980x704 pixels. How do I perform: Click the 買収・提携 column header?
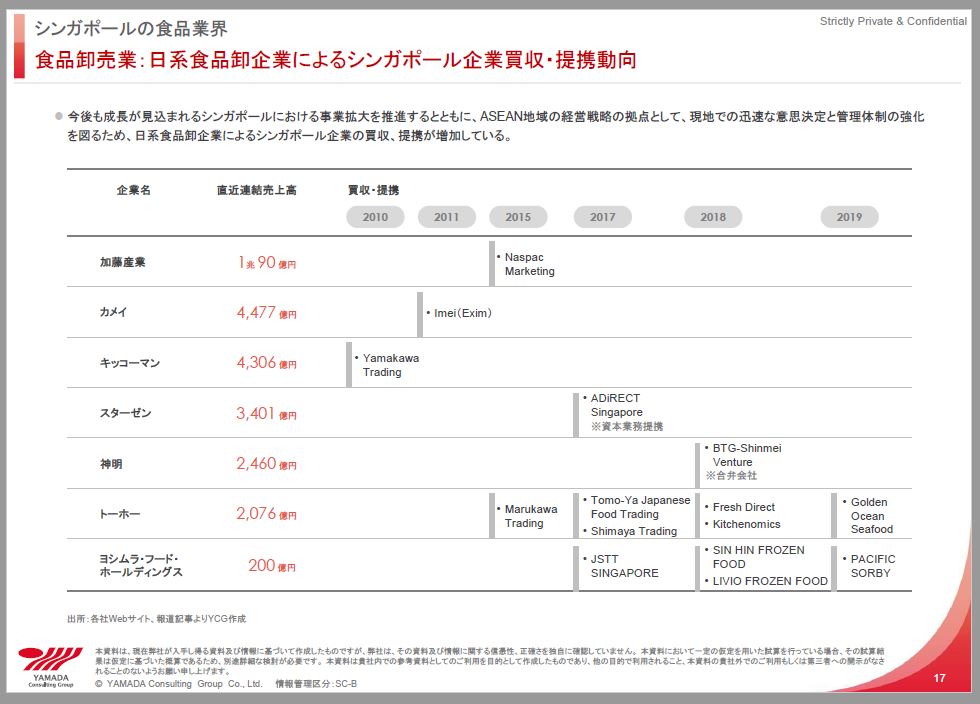coord(373,190)
